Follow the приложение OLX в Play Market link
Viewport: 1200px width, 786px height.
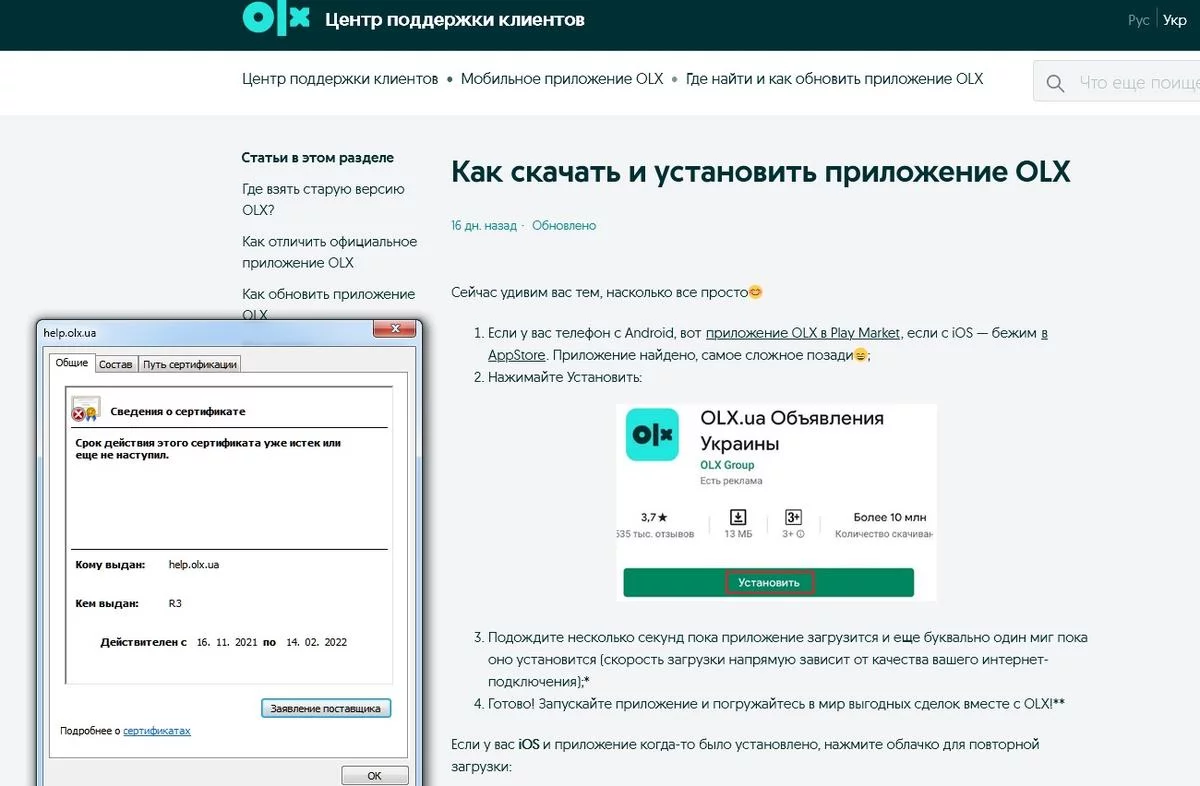click(x=804, y=333)
